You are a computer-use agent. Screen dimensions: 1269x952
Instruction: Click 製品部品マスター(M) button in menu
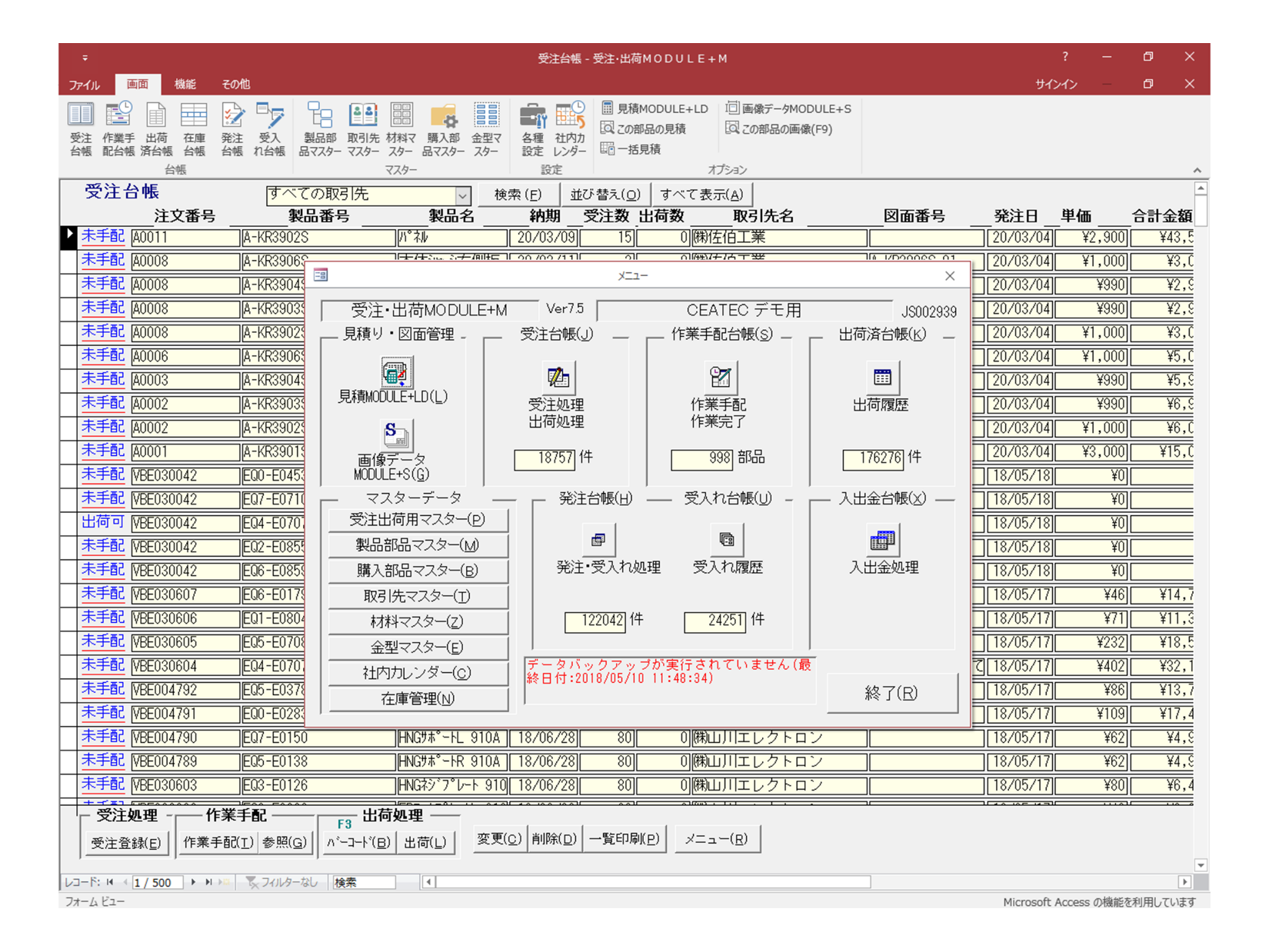[418, 545]
